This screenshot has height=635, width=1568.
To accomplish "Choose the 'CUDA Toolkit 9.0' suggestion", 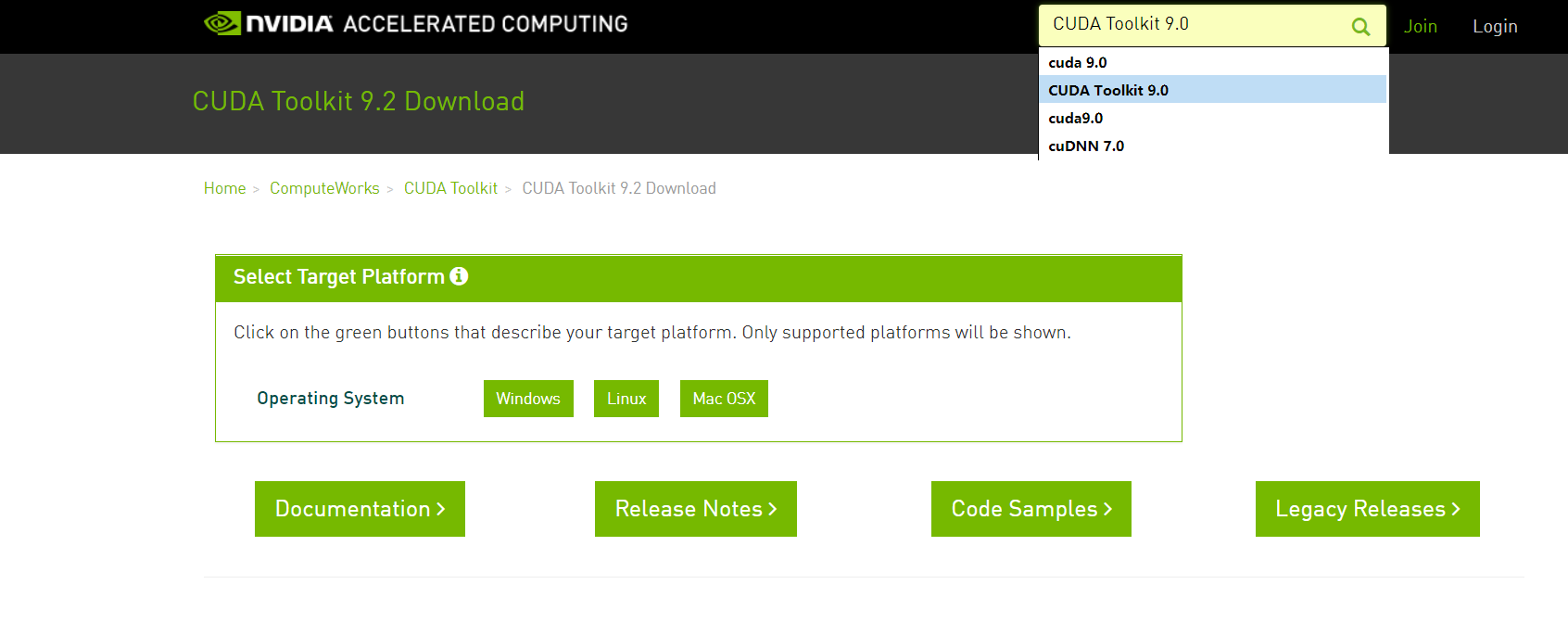I will (1212, 90).
